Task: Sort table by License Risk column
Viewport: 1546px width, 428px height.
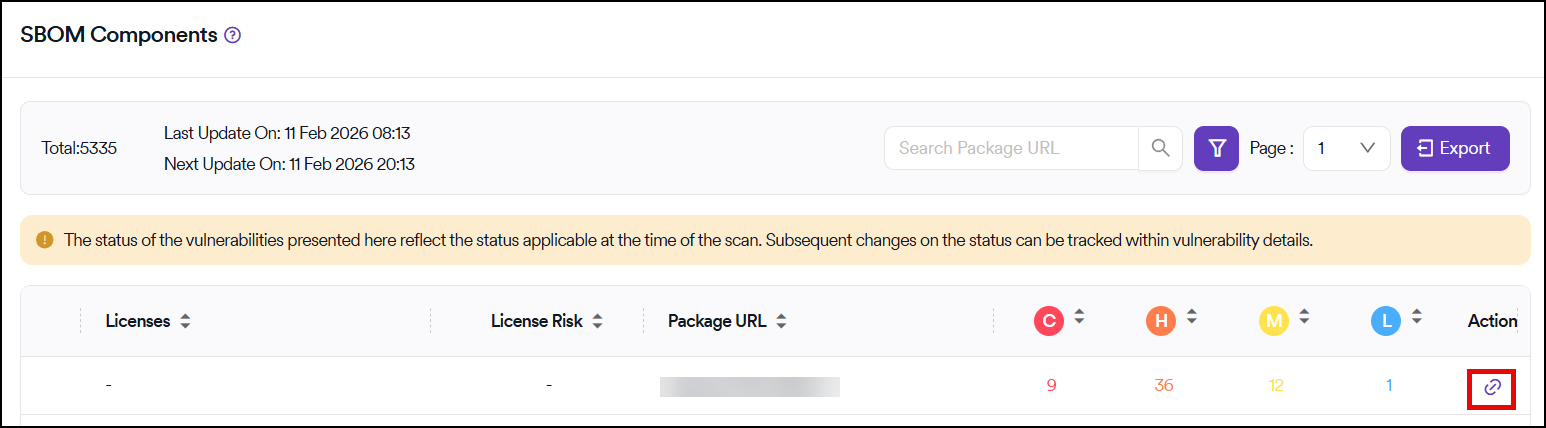Action: pyautogui.click(x=597, y=322)
